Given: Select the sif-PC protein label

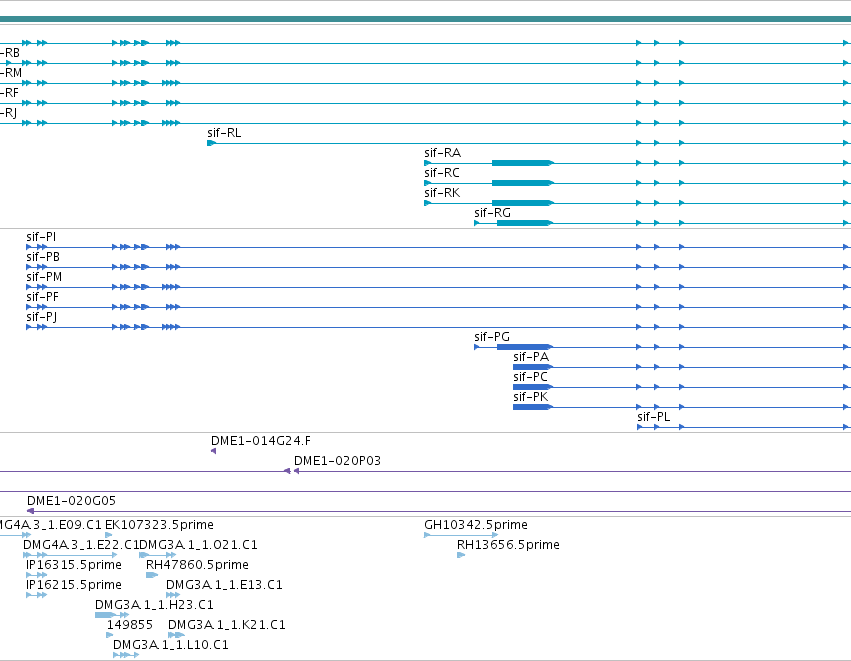Looking at the screenshot, I should [530, 377].
